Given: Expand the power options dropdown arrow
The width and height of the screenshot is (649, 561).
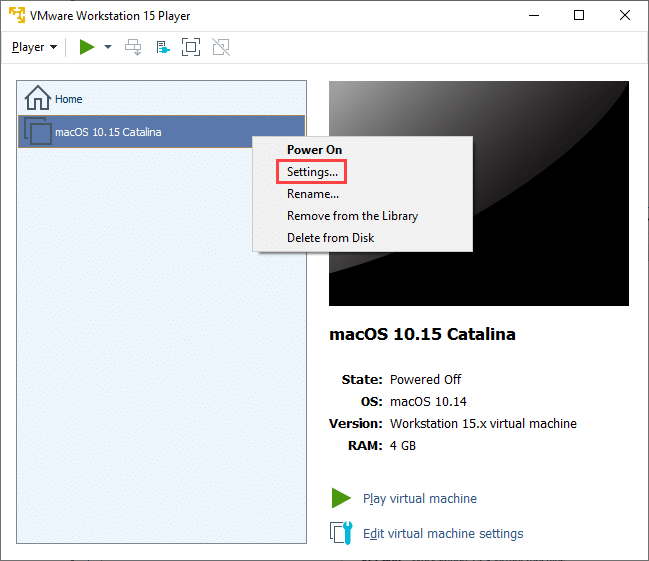Looking at the screenshot, I should coord(108,47).
